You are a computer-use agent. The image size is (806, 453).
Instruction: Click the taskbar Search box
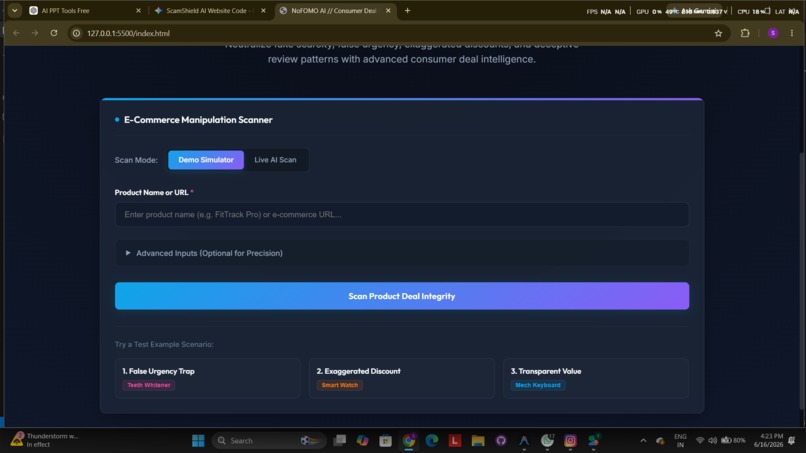269,441
